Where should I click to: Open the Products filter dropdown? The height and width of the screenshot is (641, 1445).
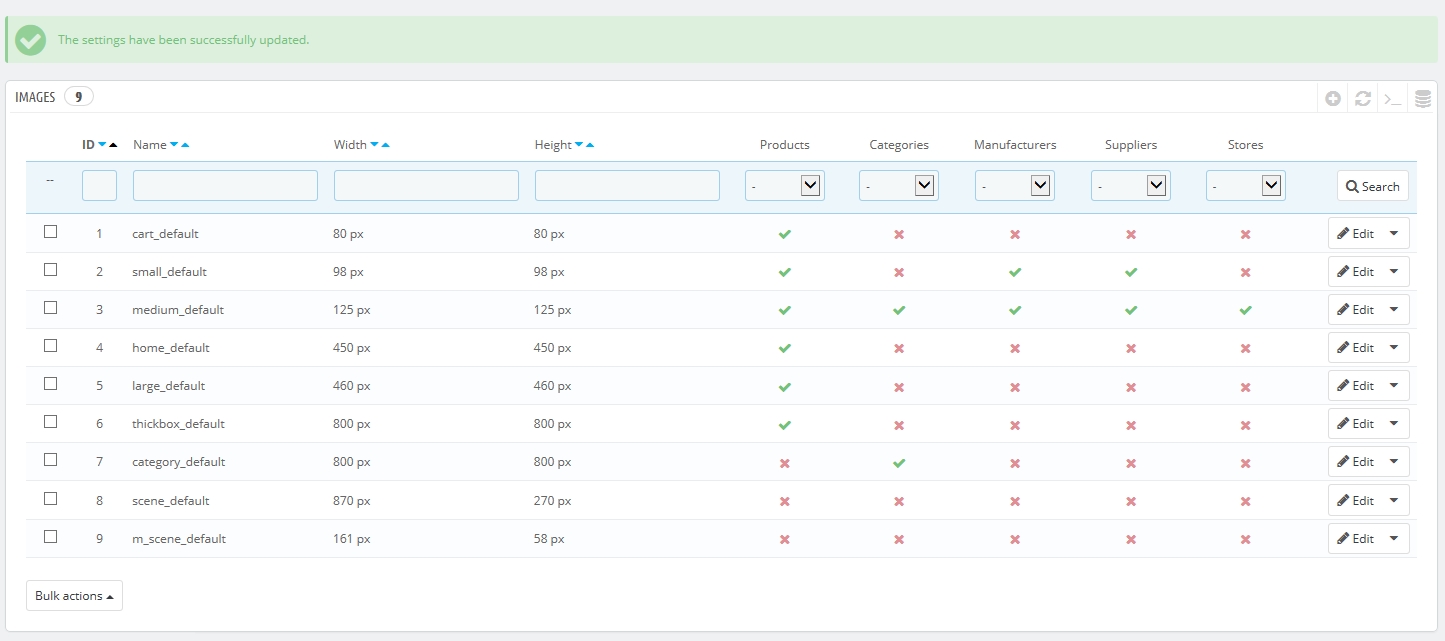click(784, 186)
